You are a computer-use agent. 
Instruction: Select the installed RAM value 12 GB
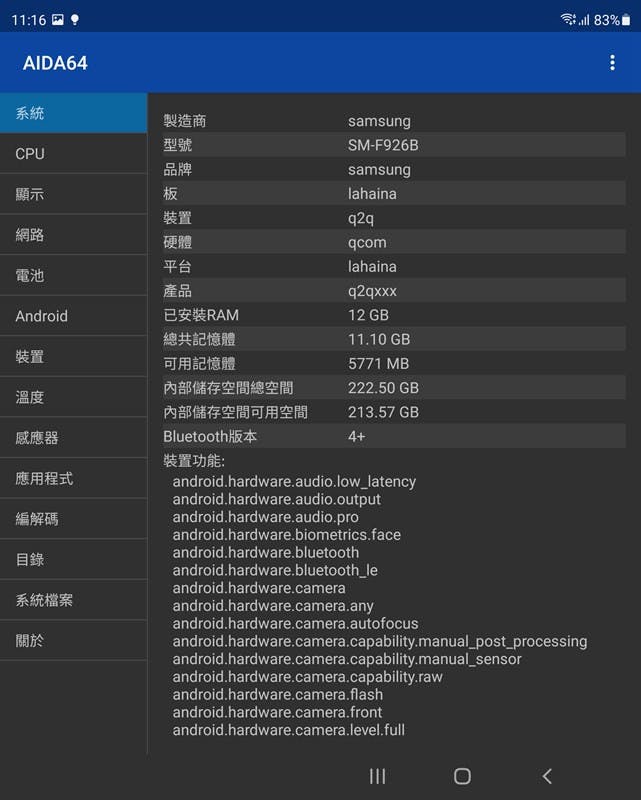tap(368, 315)
